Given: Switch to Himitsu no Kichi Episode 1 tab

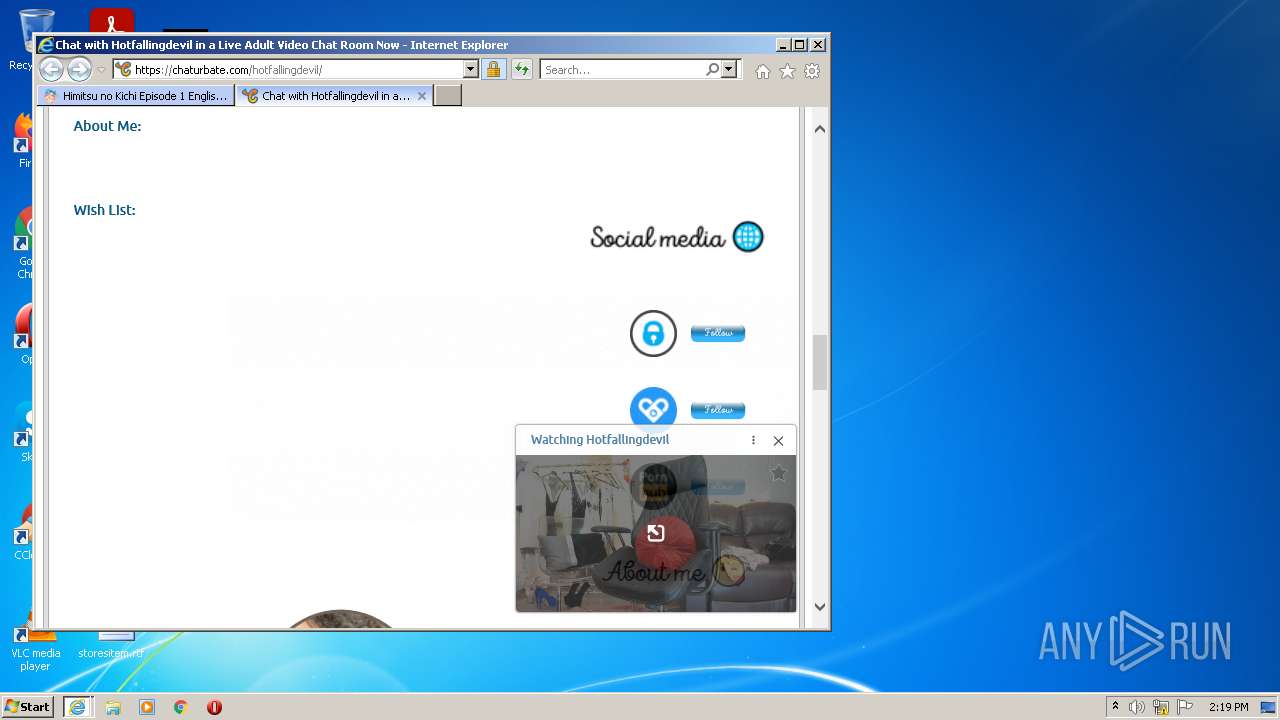Looking at the screenshot, I should [136, 96].
